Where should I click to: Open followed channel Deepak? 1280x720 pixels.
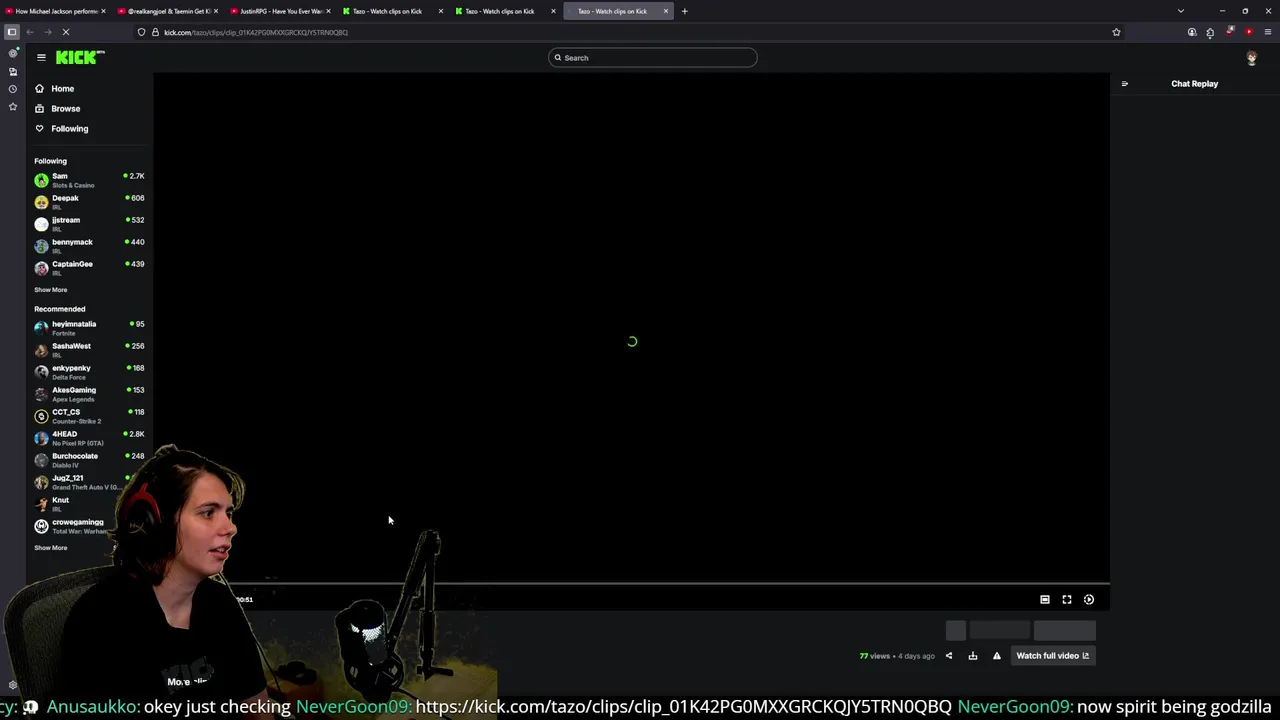click(89, 202)
